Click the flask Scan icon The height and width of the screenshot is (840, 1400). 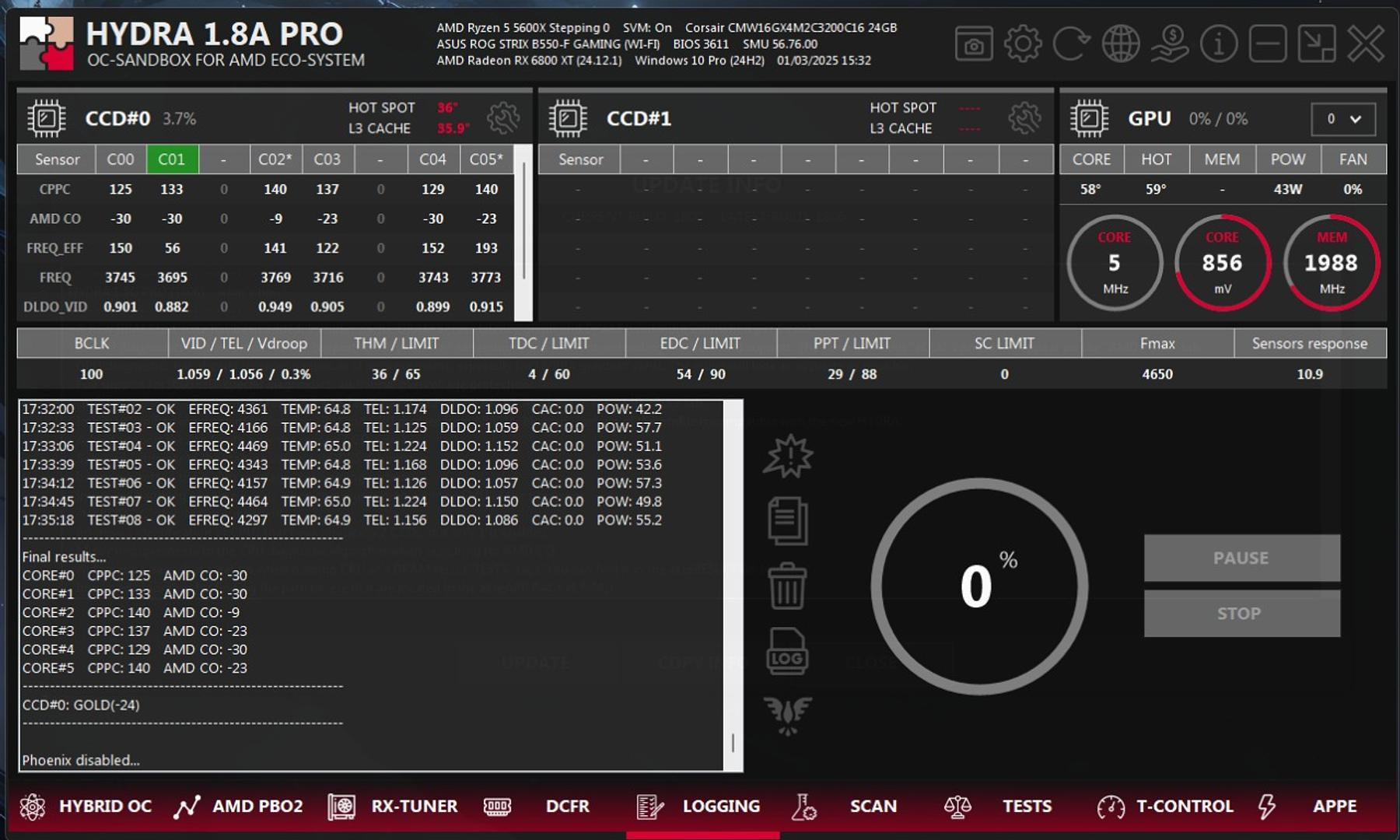pos(803,807)
